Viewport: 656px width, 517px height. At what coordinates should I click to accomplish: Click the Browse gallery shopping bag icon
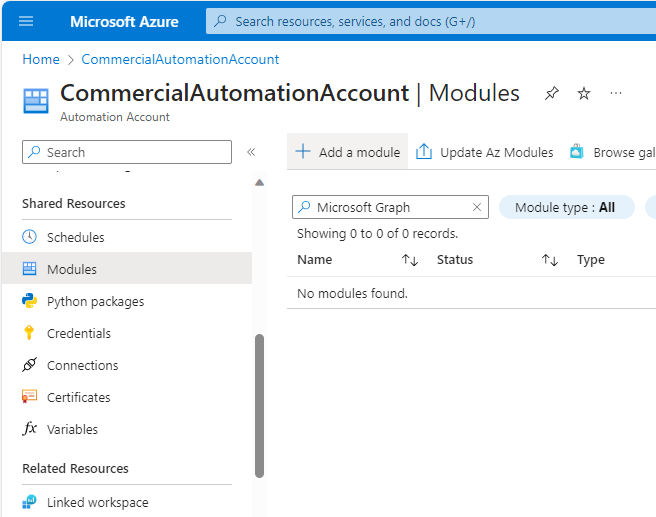click(x=577, y=151)
